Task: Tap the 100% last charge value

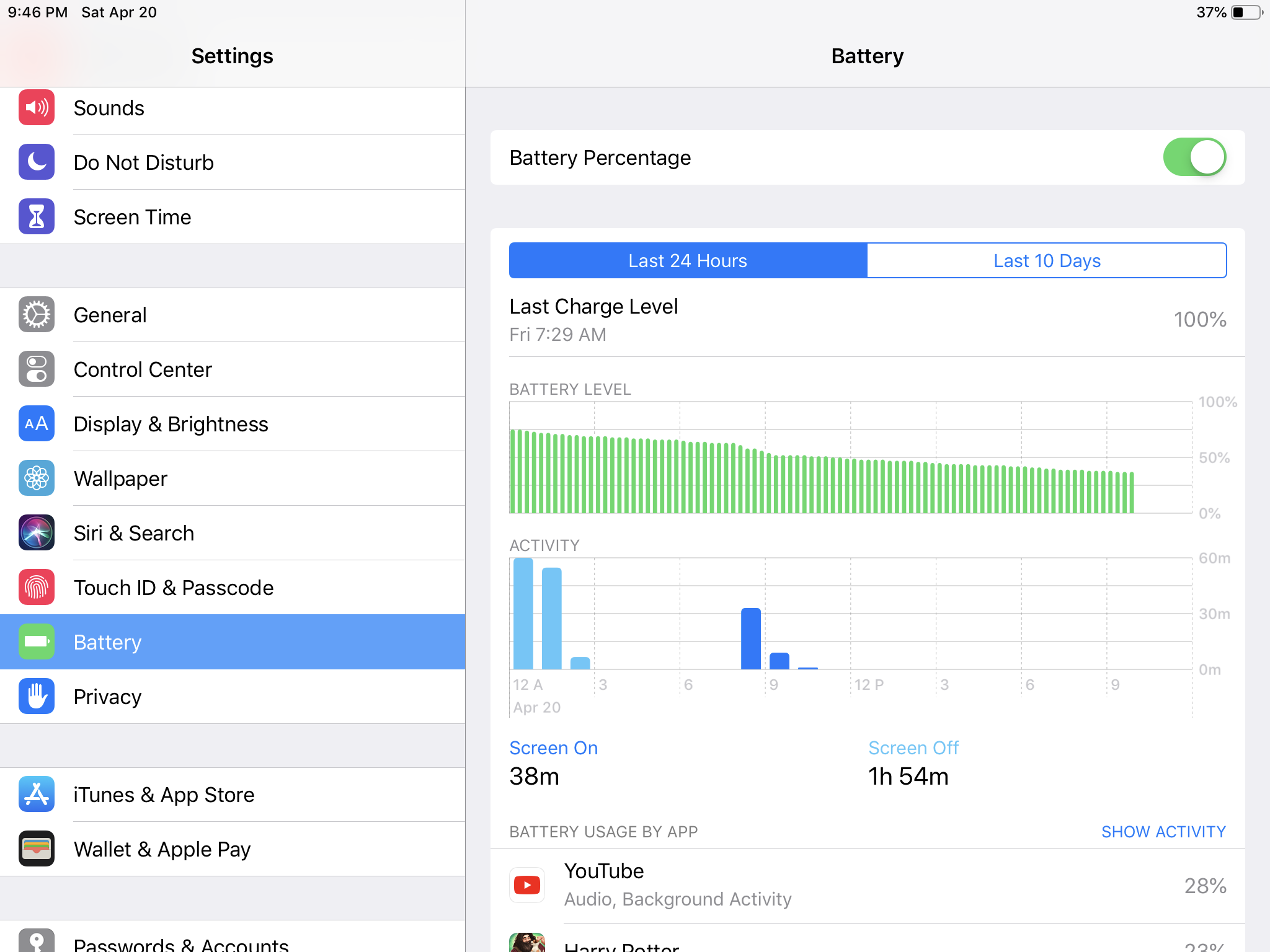Action: coord(1200,320)
